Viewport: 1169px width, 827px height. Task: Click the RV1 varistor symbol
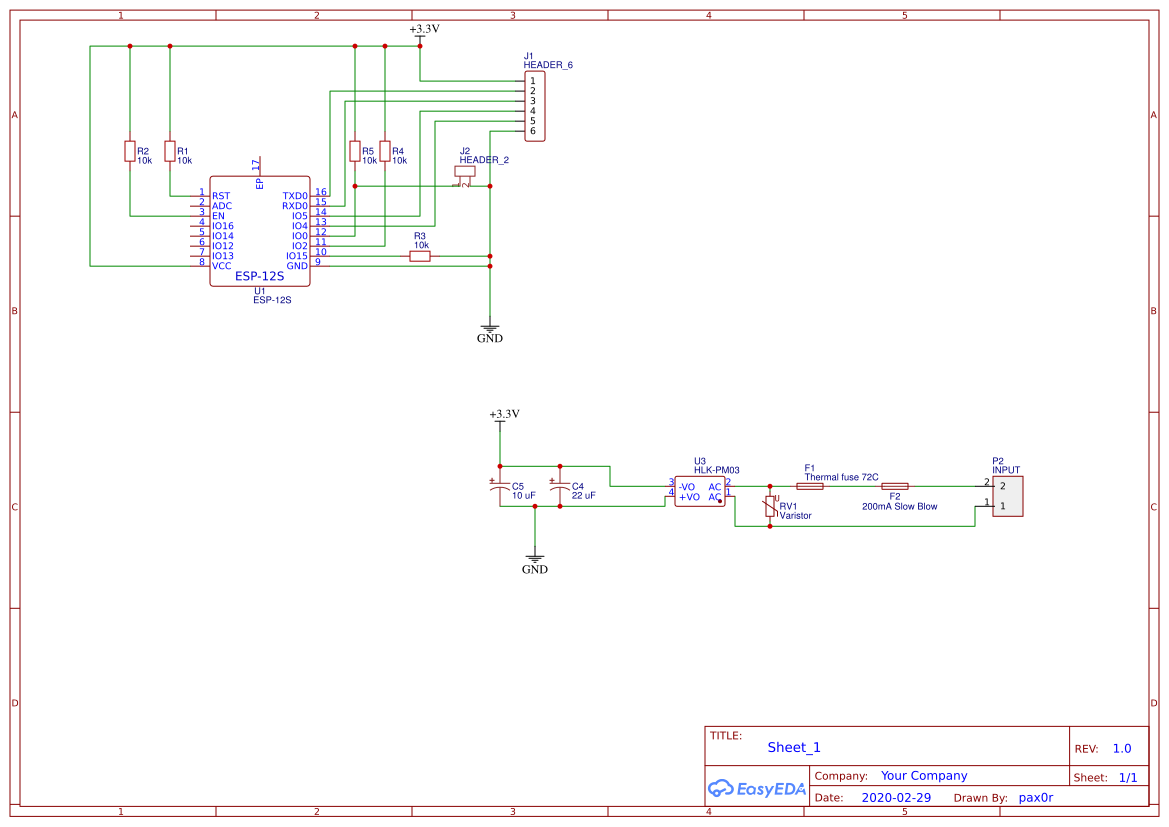tap(770, 508)
